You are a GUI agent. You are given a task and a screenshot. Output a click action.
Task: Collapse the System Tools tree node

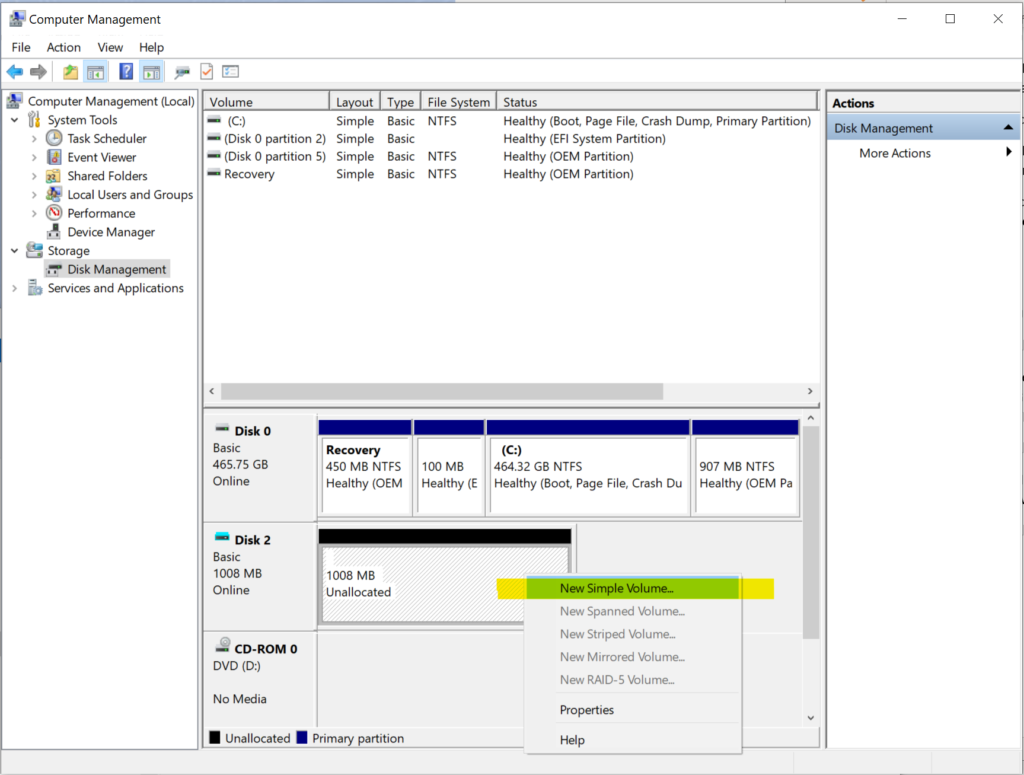tap(15, 120)
